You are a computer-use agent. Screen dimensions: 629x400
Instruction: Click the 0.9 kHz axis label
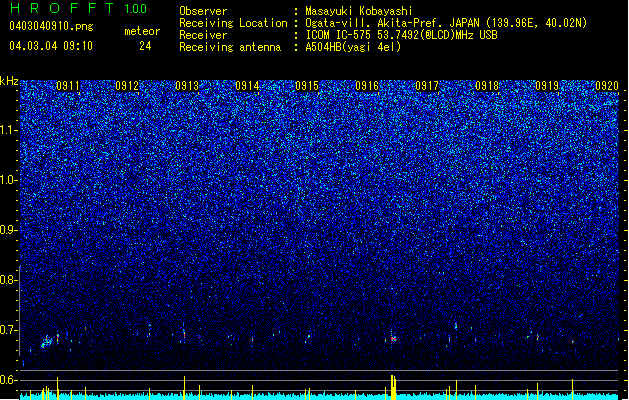9,230
